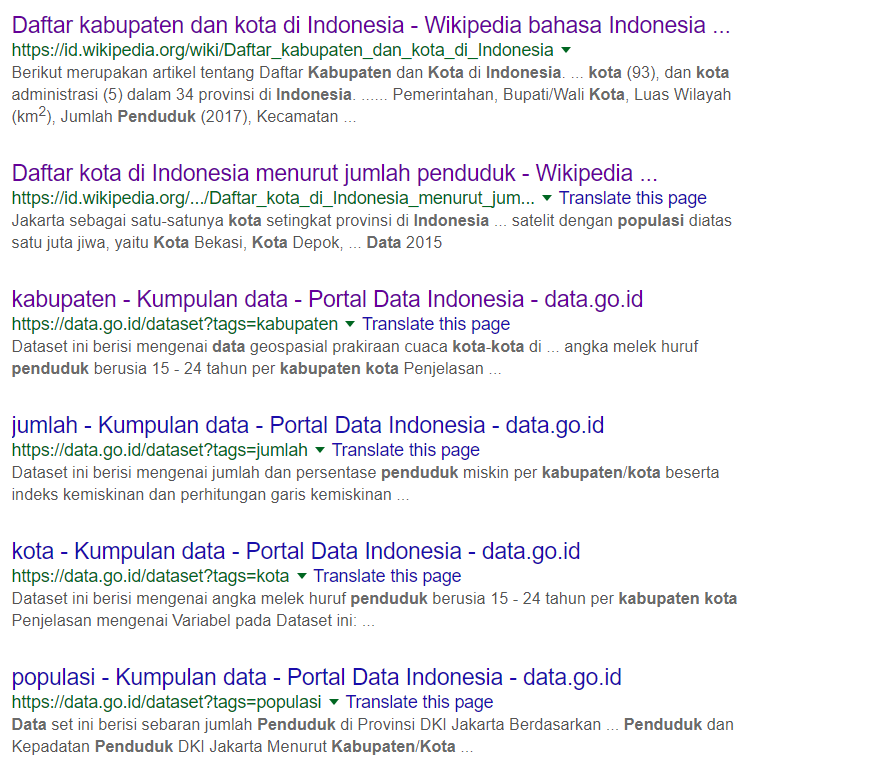Open 'jumlah - Kumpulan data' data.go.id result
This screenshot has width=876, height=783.
(x=308, y=426)
